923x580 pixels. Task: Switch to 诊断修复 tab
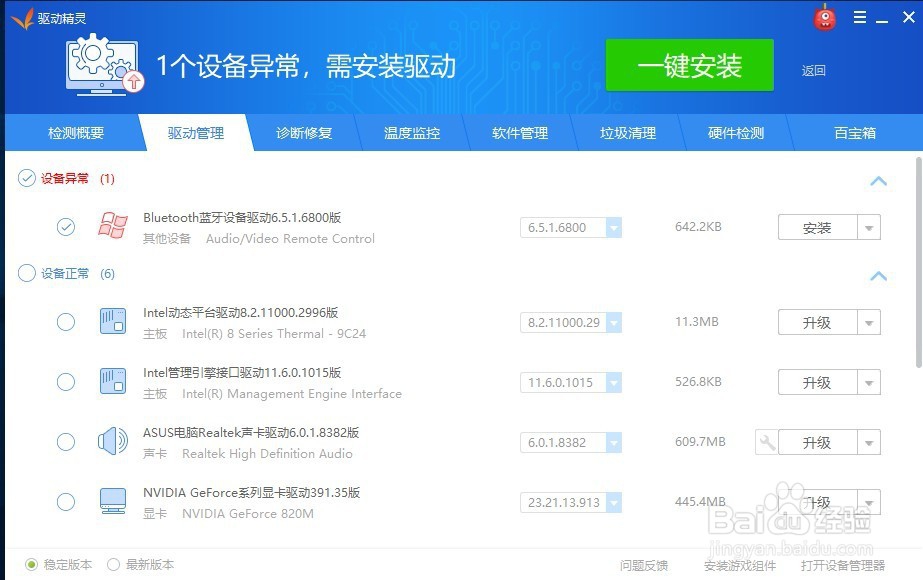point(304,133)
